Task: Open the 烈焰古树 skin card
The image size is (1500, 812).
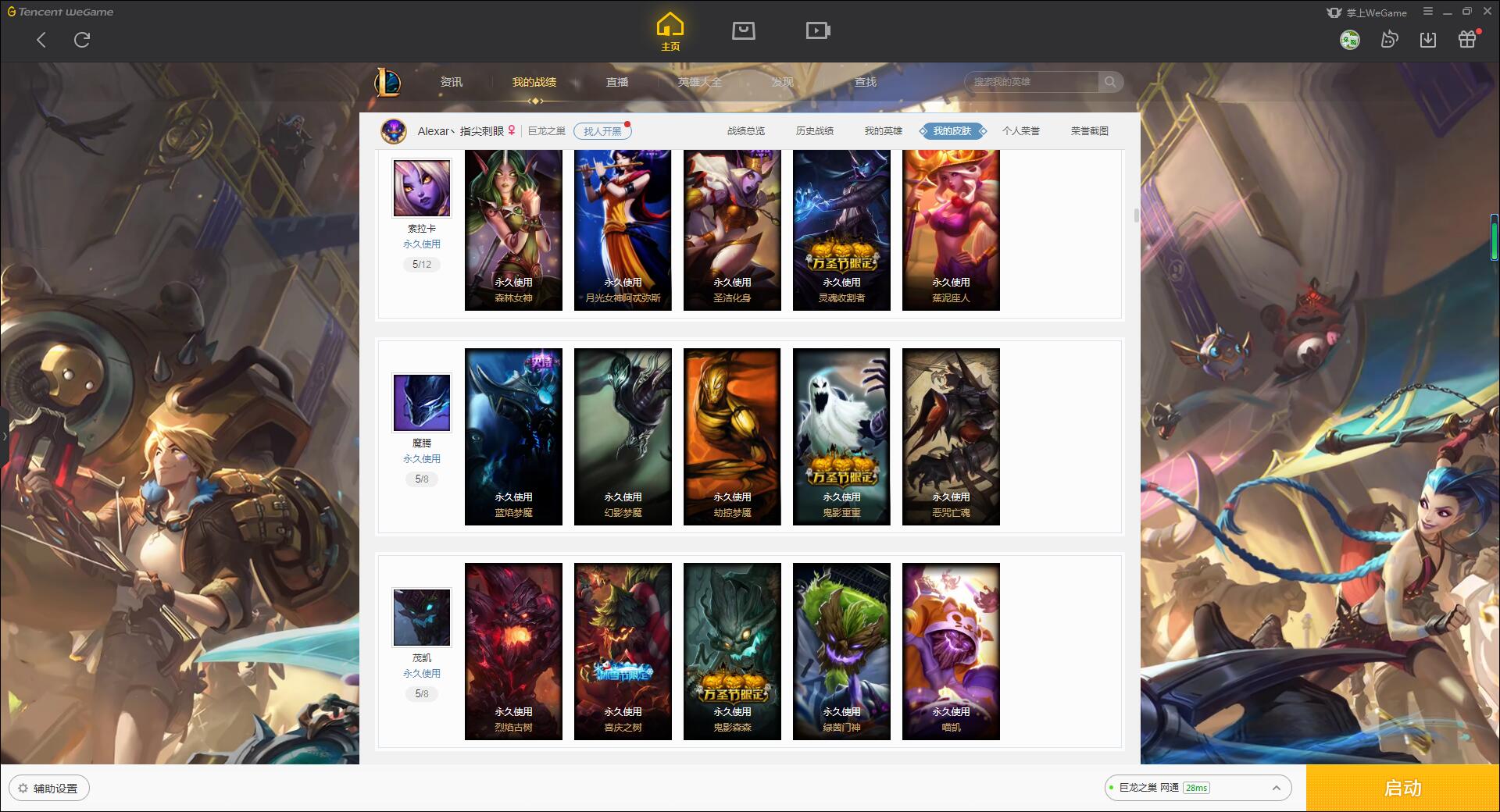Action: (x=513, y=651)
